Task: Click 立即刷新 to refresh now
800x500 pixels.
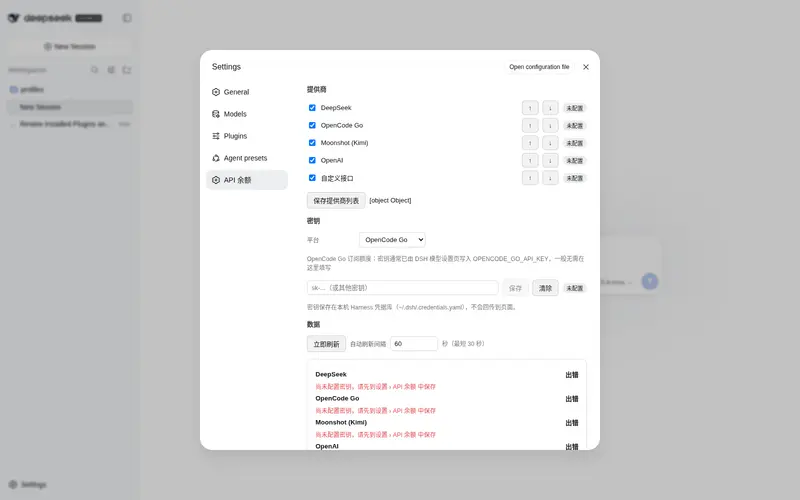Action: coord(326,344)
